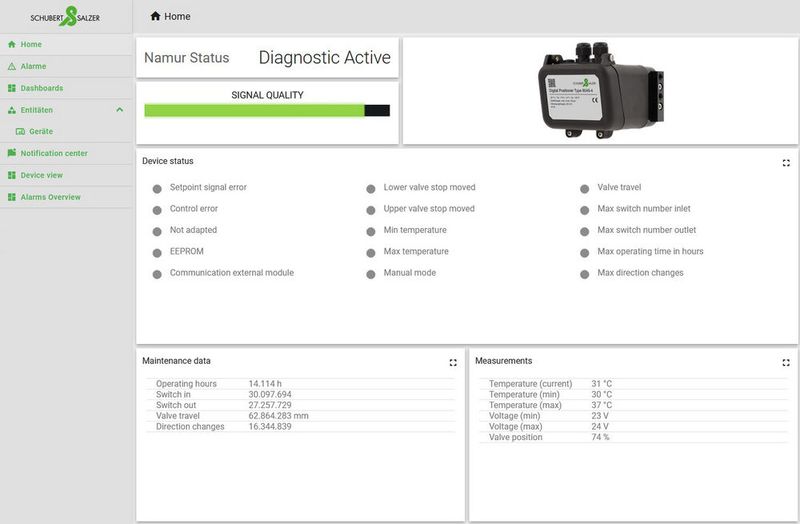Click the Switch in value 30.097.694
This screenshot has height=524, width=800.
click(270, 394)
